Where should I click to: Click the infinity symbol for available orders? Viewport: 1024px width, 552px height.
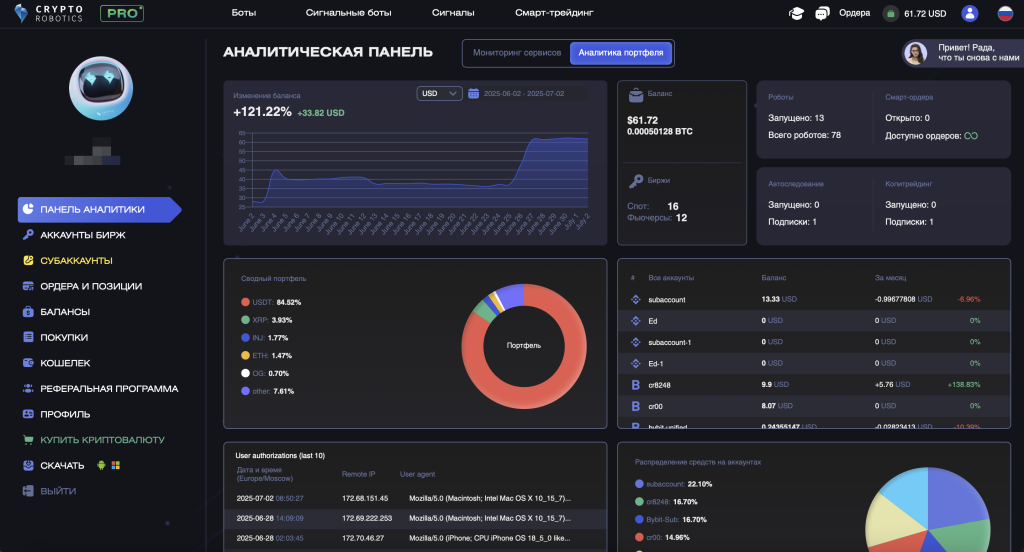pyautogui.click(x=971, y=136)
